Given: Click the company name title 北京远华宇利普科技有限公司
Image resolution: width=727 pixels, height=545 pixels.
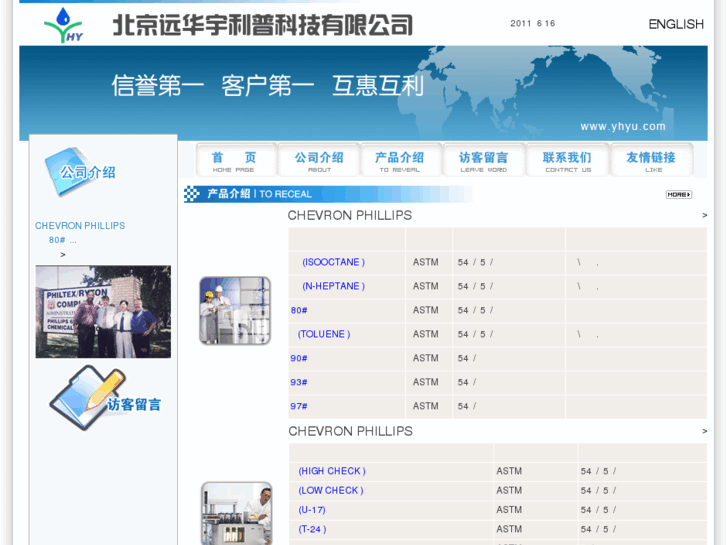Looking at the screenshot, I should 262,25.
